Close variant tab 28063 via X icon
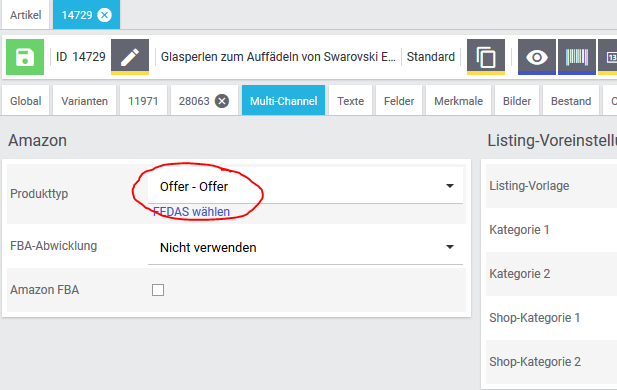 coord(222,101)
